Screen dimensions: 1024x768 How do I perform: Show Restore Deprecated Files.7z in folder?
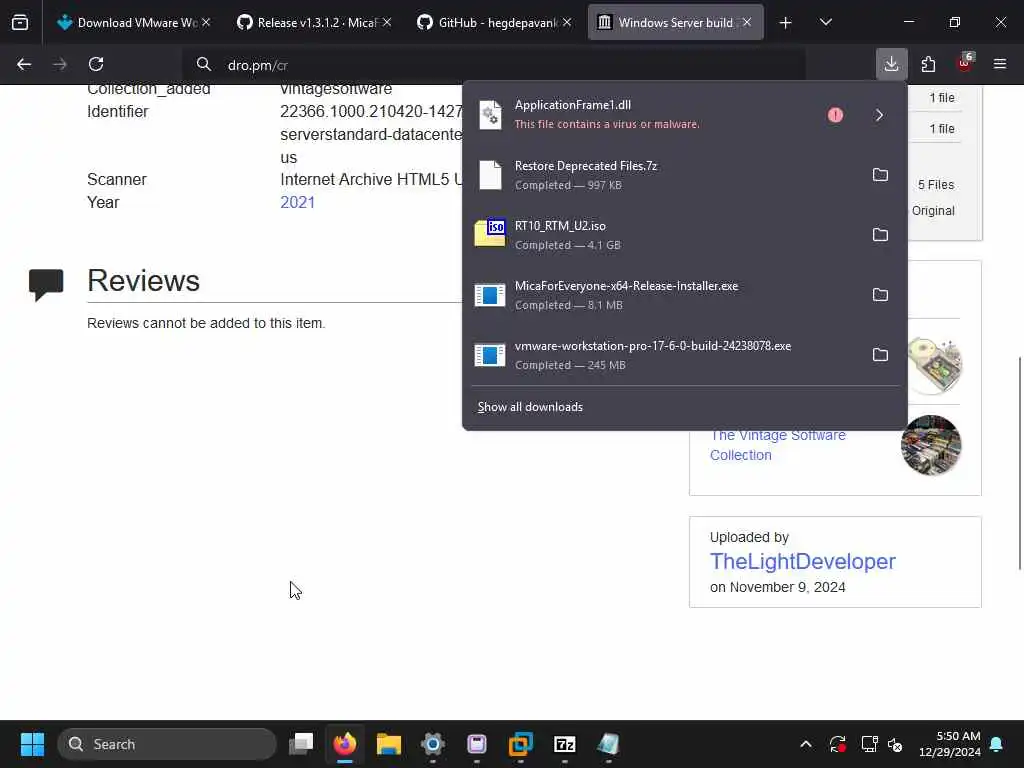coord(880,174)
